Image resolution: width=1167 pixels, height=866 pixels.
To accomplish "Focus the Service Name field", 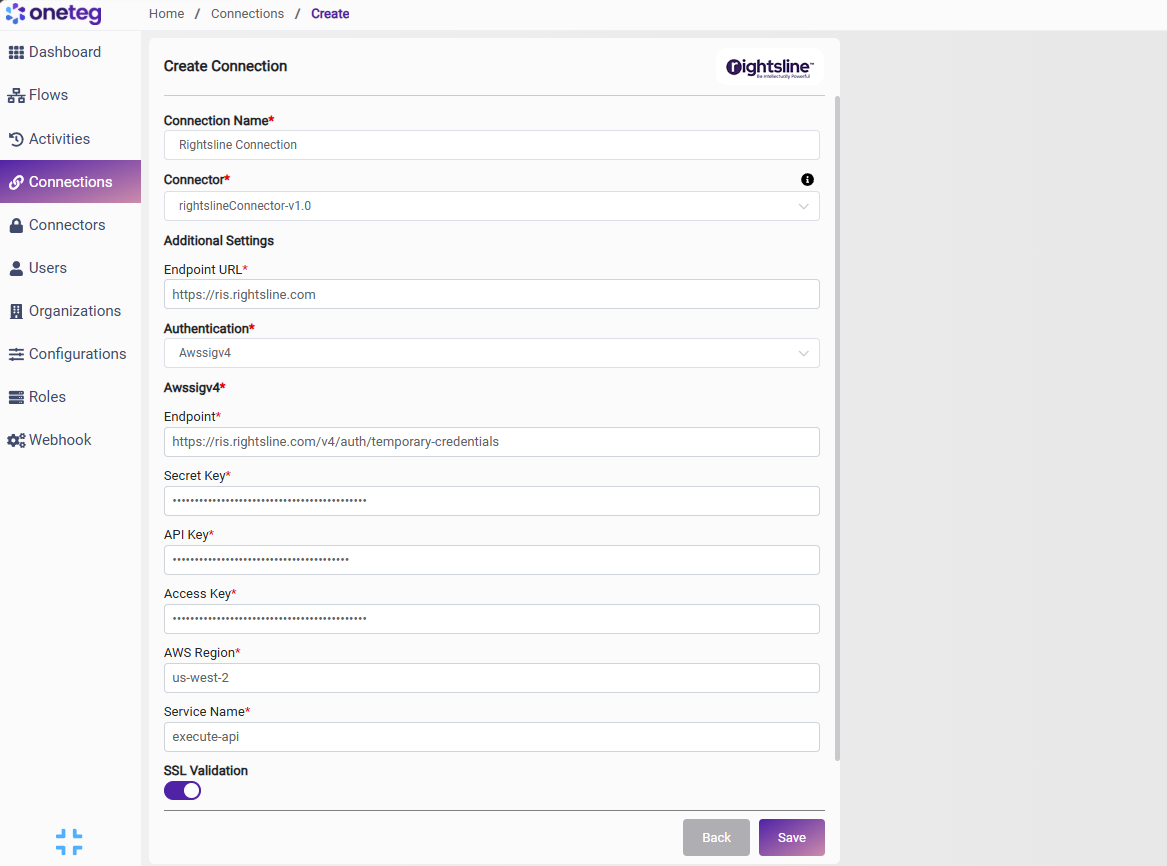I will (x=491, y=737).
